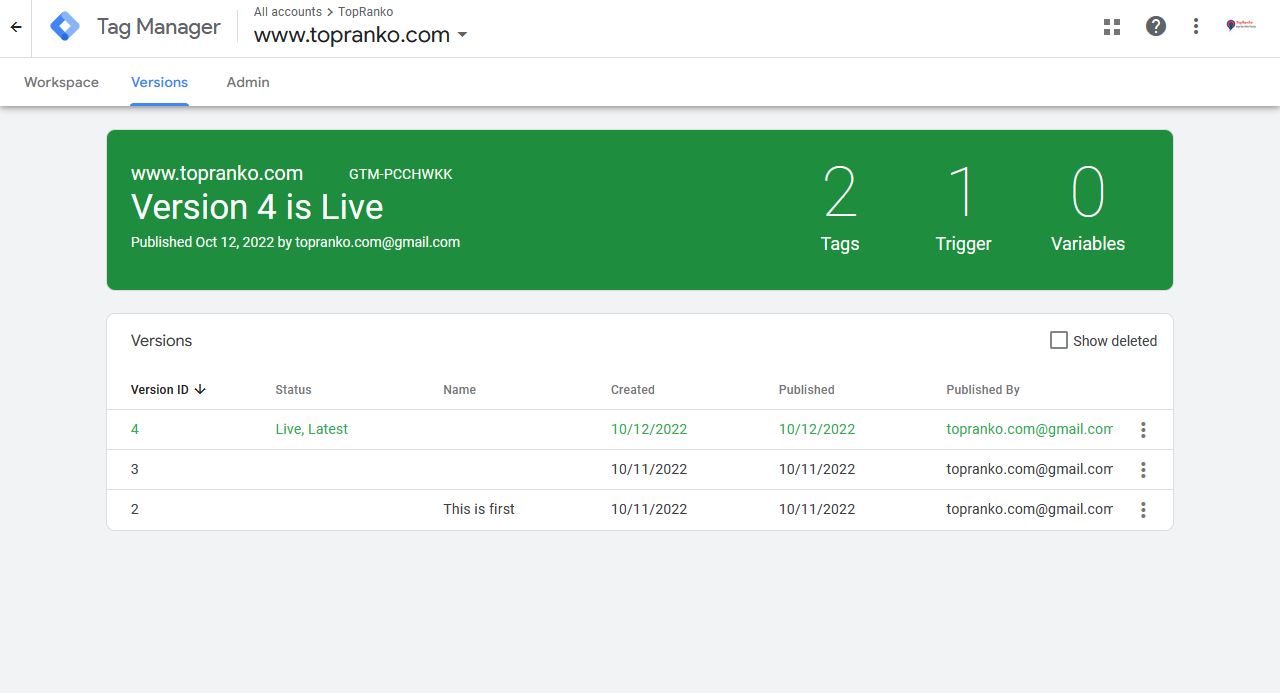Open version 2 row ID
The height and width of the screenshot is (693, 1280).
(x=135, y=509)
